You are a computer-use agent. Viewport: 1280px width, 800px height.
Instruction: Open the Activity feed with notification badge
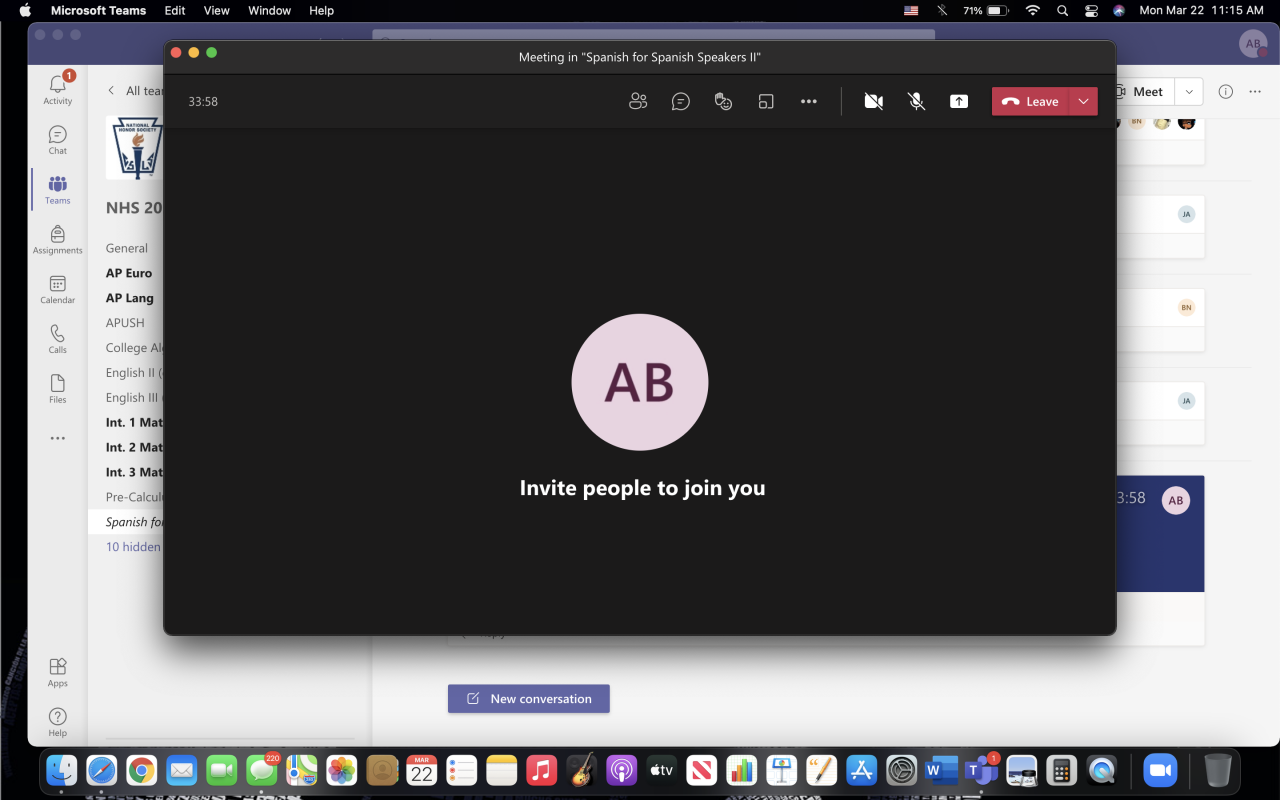click(58, 88)
